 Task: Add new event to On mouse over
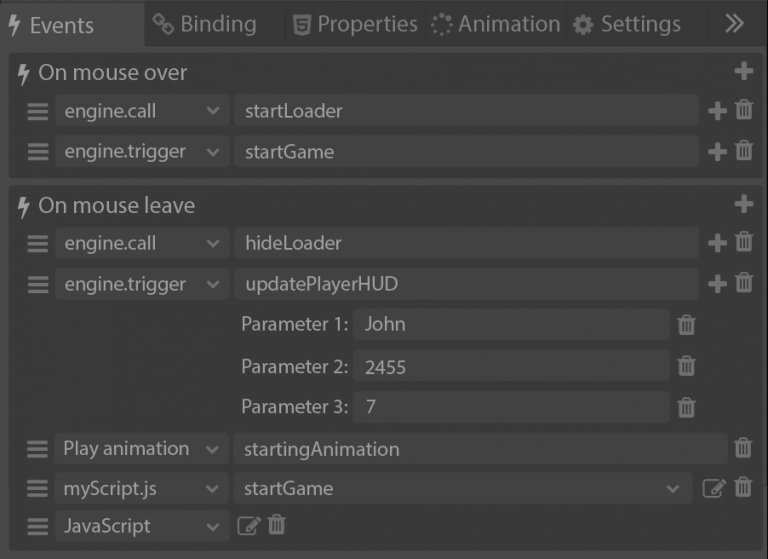tap(743, 71)
